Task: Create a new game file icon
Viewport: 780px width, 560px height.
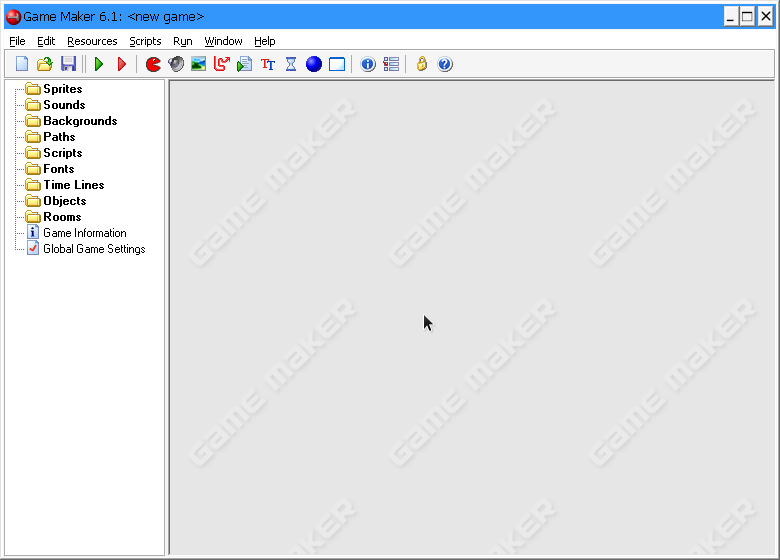Action: click(x=22, y=64)
